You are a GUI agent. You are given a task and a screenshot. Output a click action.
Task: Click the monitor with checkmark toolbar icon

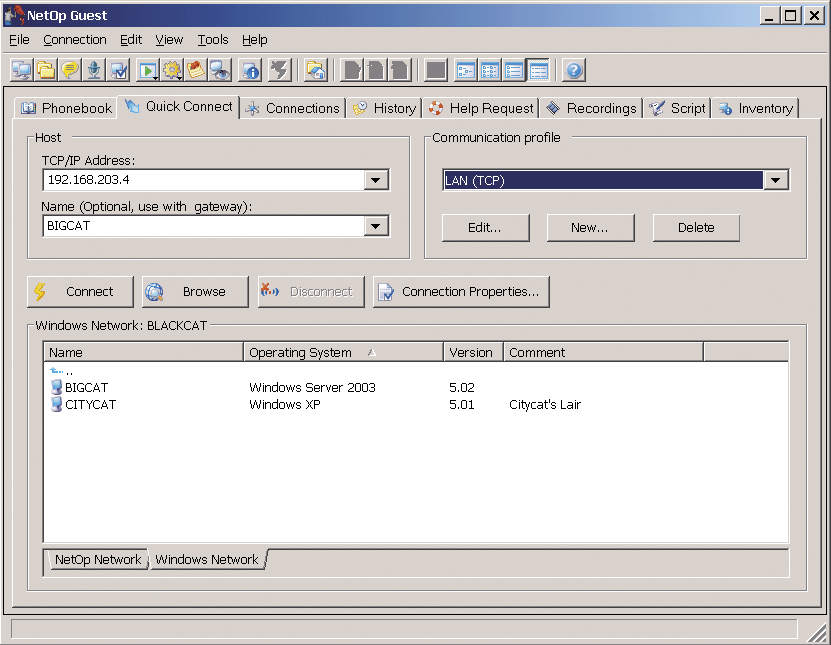(x=119, y=70)
